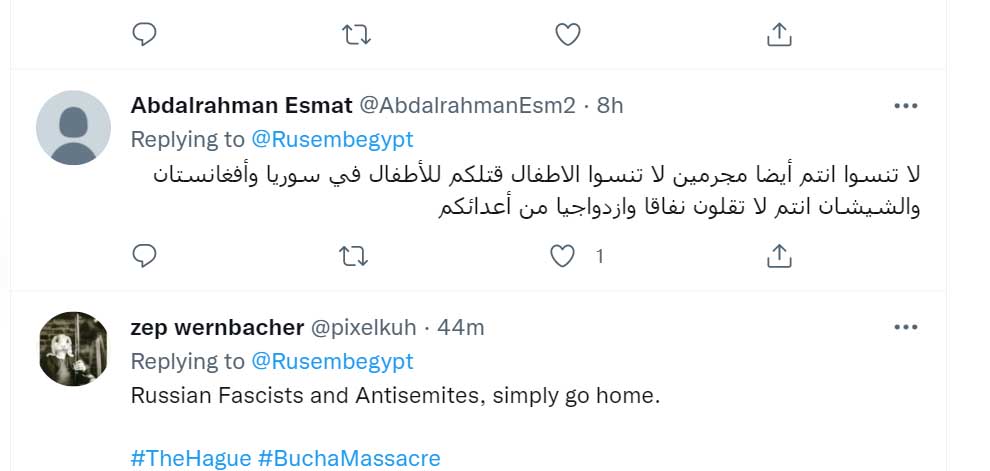Image resolution: width=990 pixels, height=471 pixels.
Task: Open more options for Abdalrahman Esmat's tweet
Action: (905, 105)
